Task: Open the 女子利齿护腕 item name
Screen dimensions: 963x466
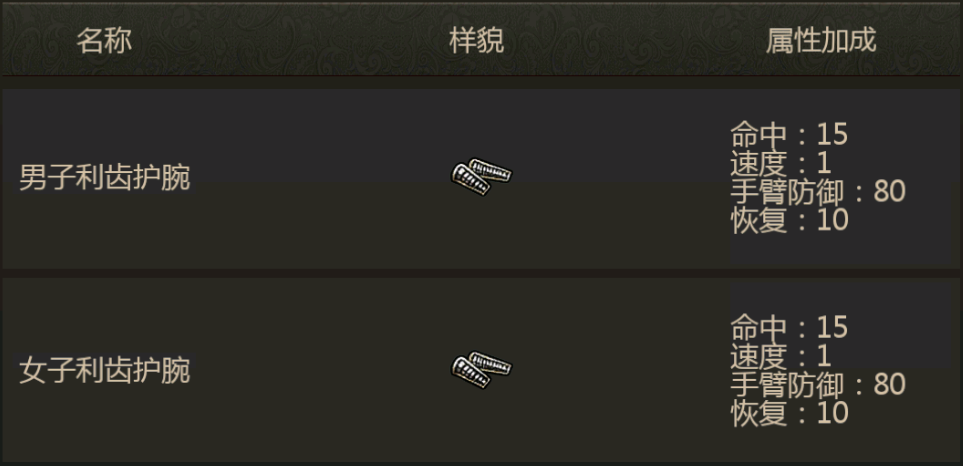Action: point(104,371)
